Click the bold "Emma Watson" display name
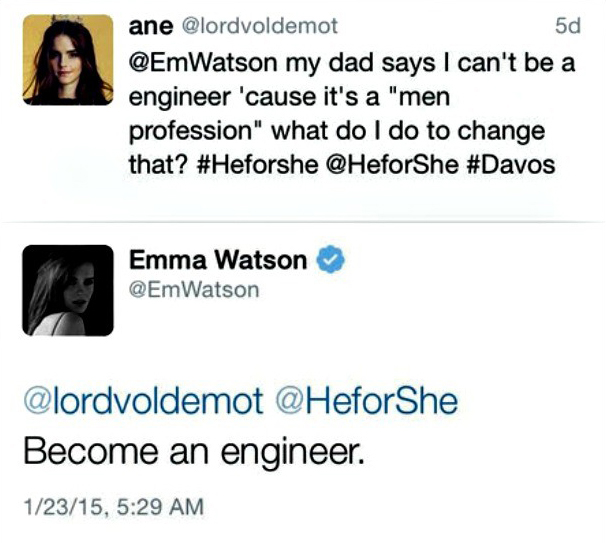The image size is (606, 543). point(218,260)
